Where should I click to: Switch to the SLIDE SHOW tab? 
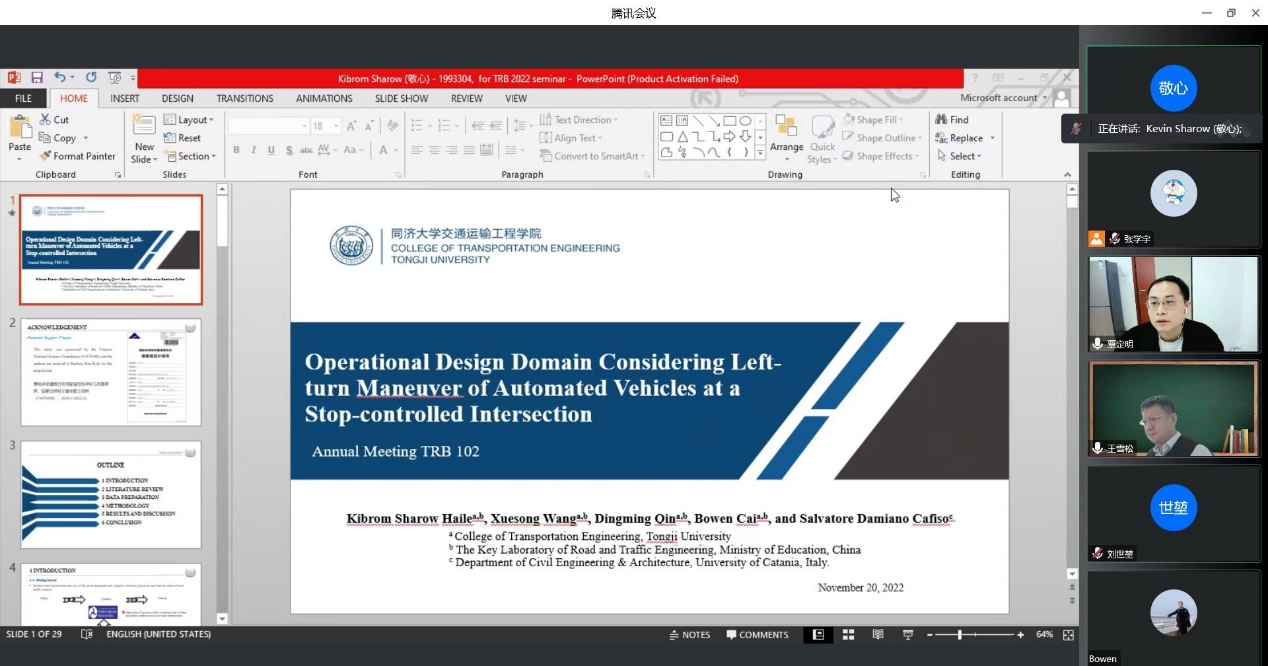(401, 99)
